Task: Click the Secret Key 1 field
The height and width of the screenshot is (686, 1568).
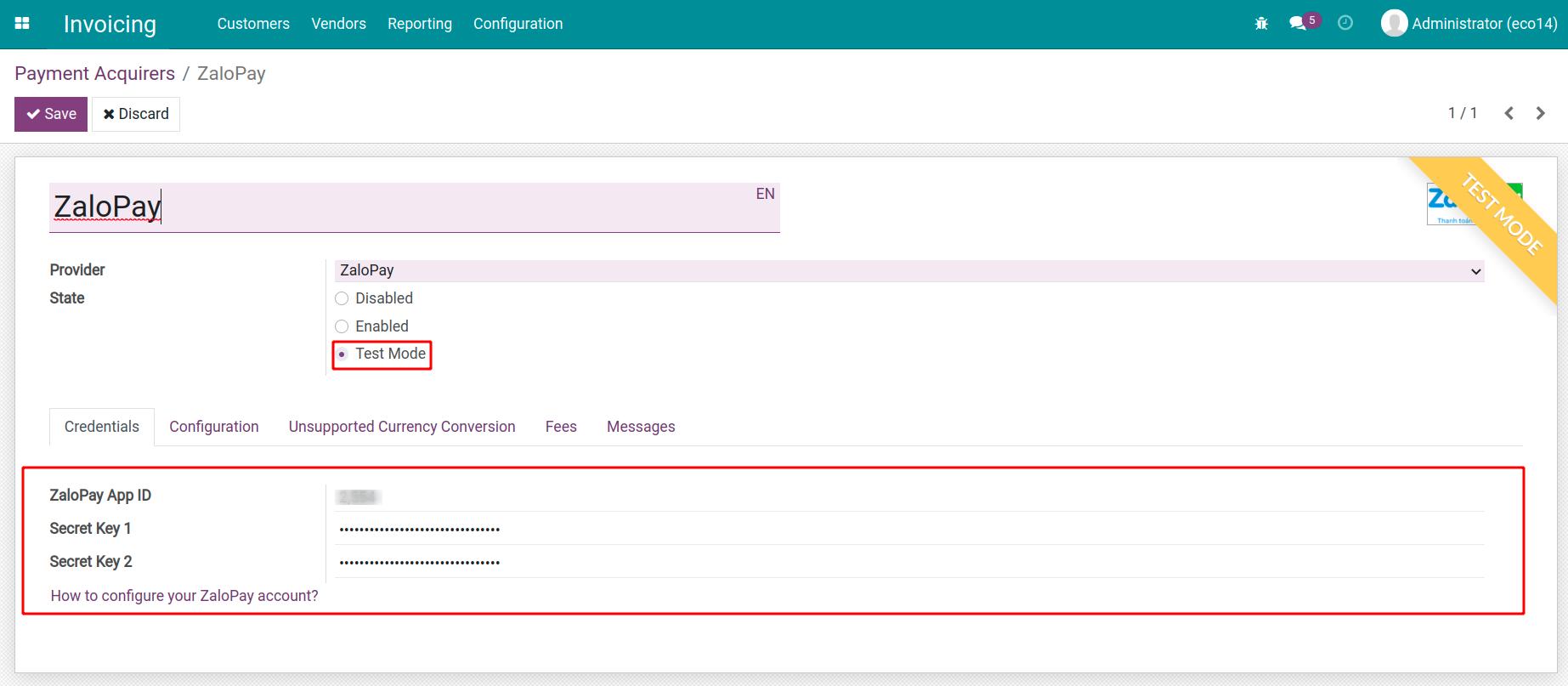Action: (909, 529)
